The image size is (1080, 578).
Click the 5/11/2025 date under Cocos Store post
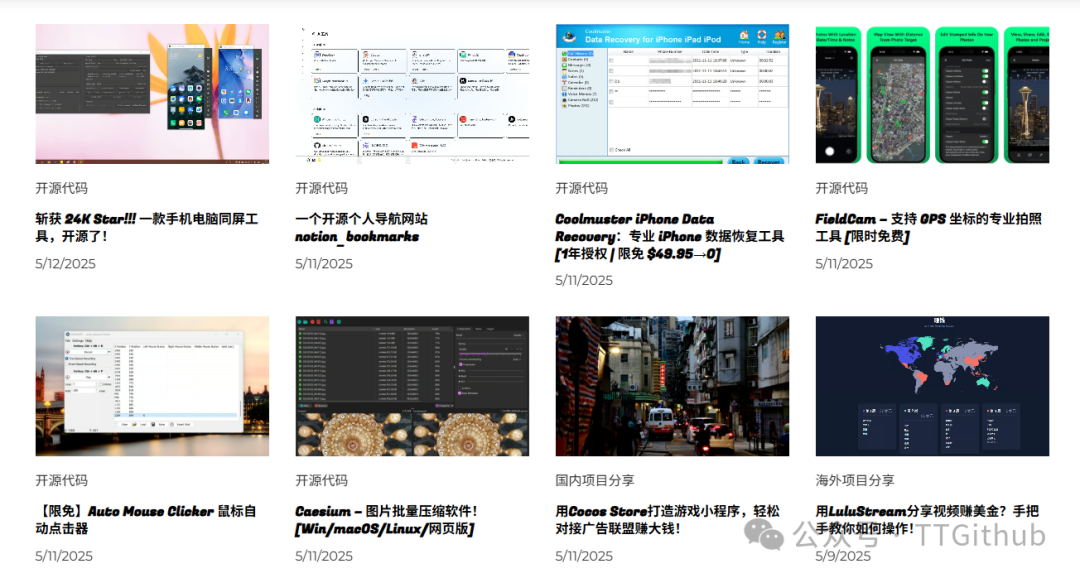click(x=584, y=555)
